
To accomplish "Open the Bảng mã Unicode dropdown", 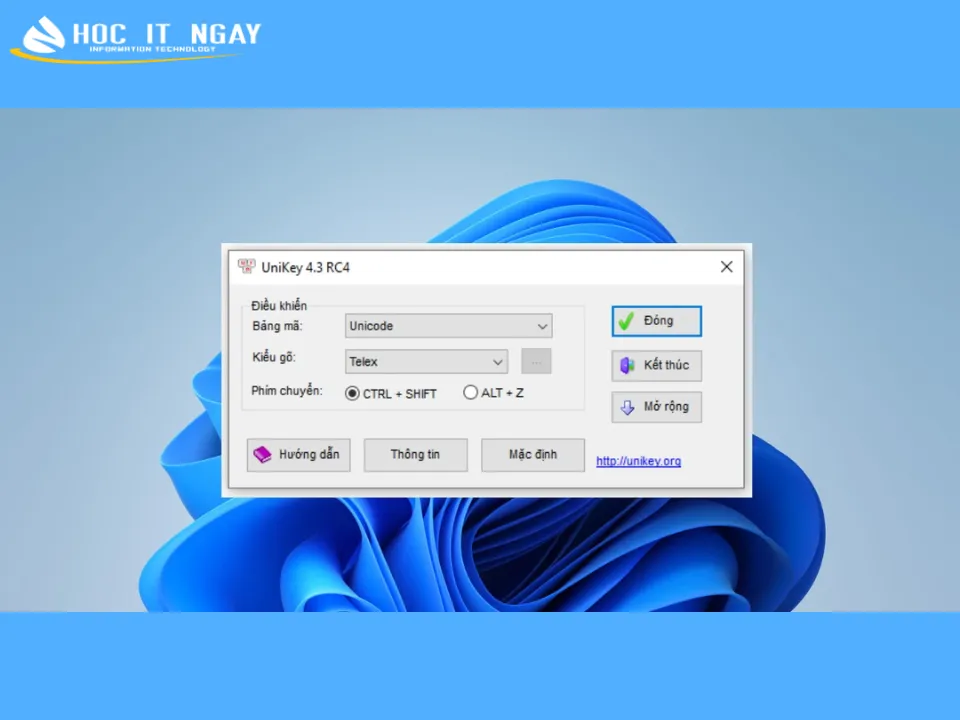I will coord(449,326).
